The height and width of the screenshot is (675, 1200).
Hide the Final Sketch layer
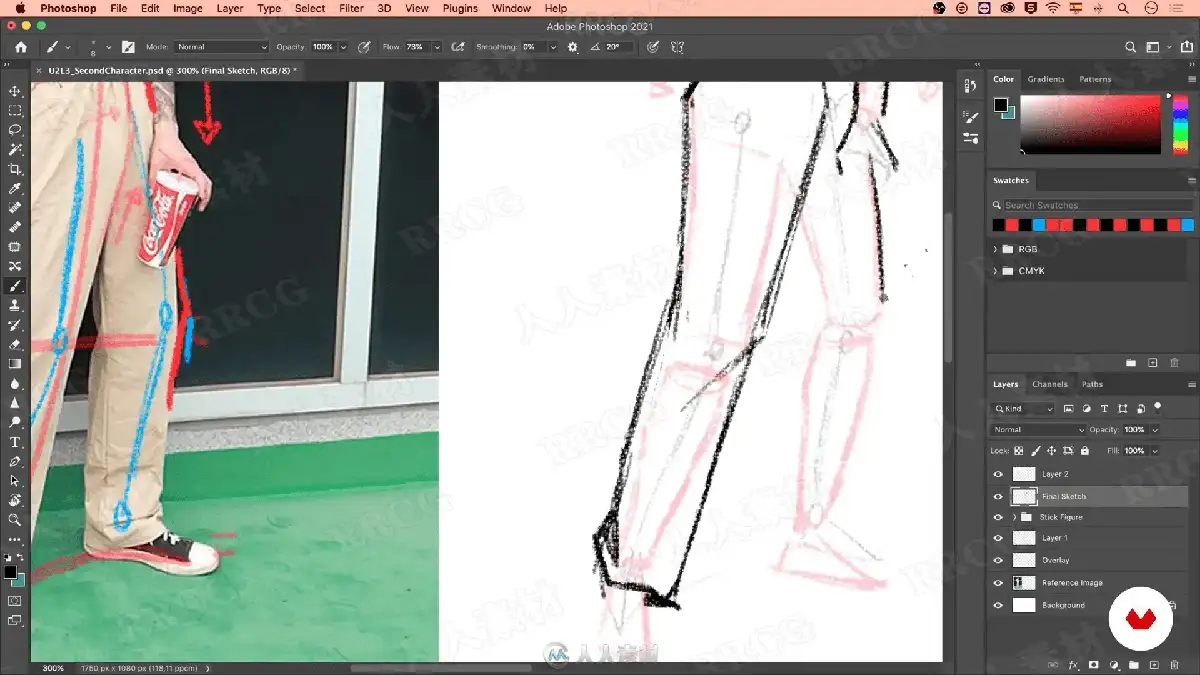pos(998,496)
